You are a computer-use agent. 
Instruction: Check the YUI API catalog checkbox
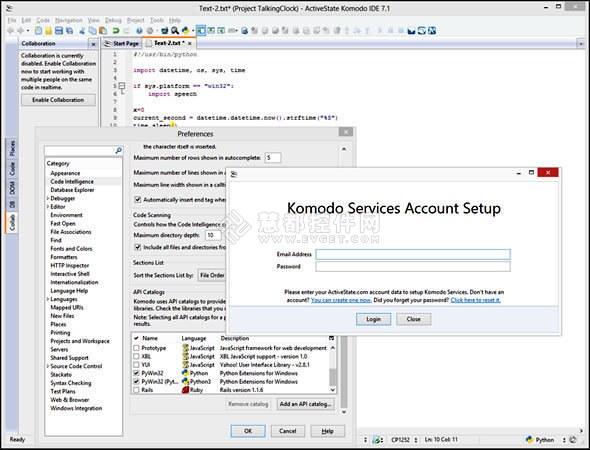[x=136, y=365]
